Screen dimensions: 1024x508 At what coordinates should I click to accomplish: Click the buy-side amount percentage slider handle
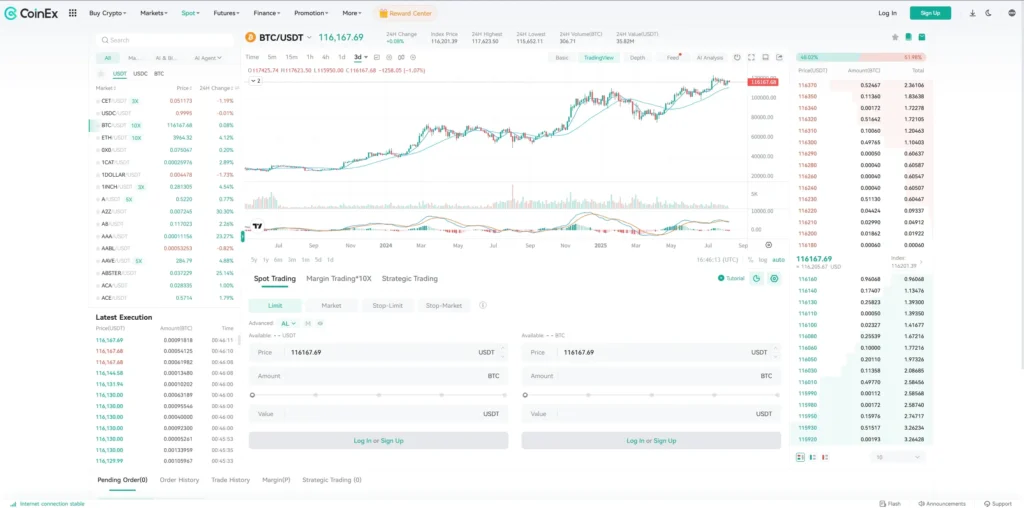coord(252,395)
